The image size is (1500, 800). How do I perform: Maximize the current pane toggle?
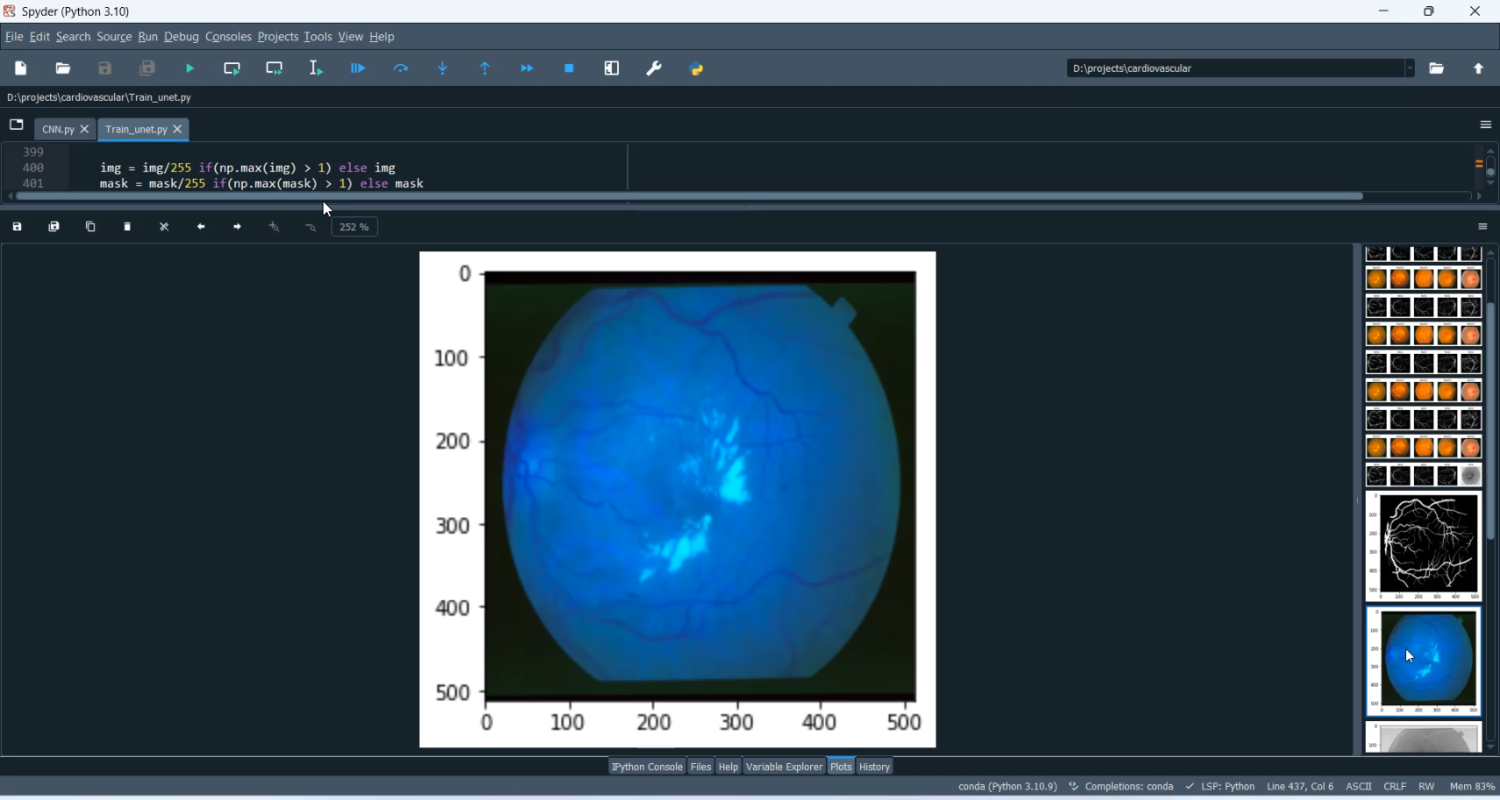point(612,69)
